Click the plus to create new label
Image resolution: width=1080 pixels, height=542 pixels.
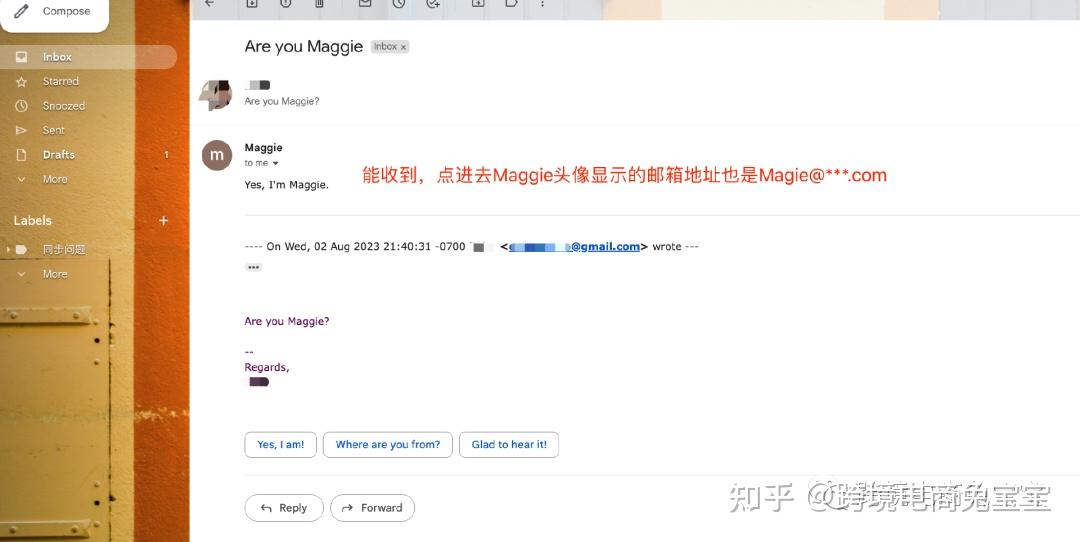164,221
